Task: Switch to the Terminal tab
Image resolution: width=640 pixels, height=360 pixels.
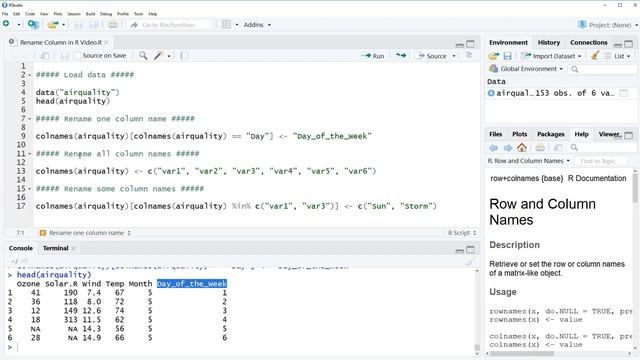Action: pyautogui.click(x=56, y=248)
